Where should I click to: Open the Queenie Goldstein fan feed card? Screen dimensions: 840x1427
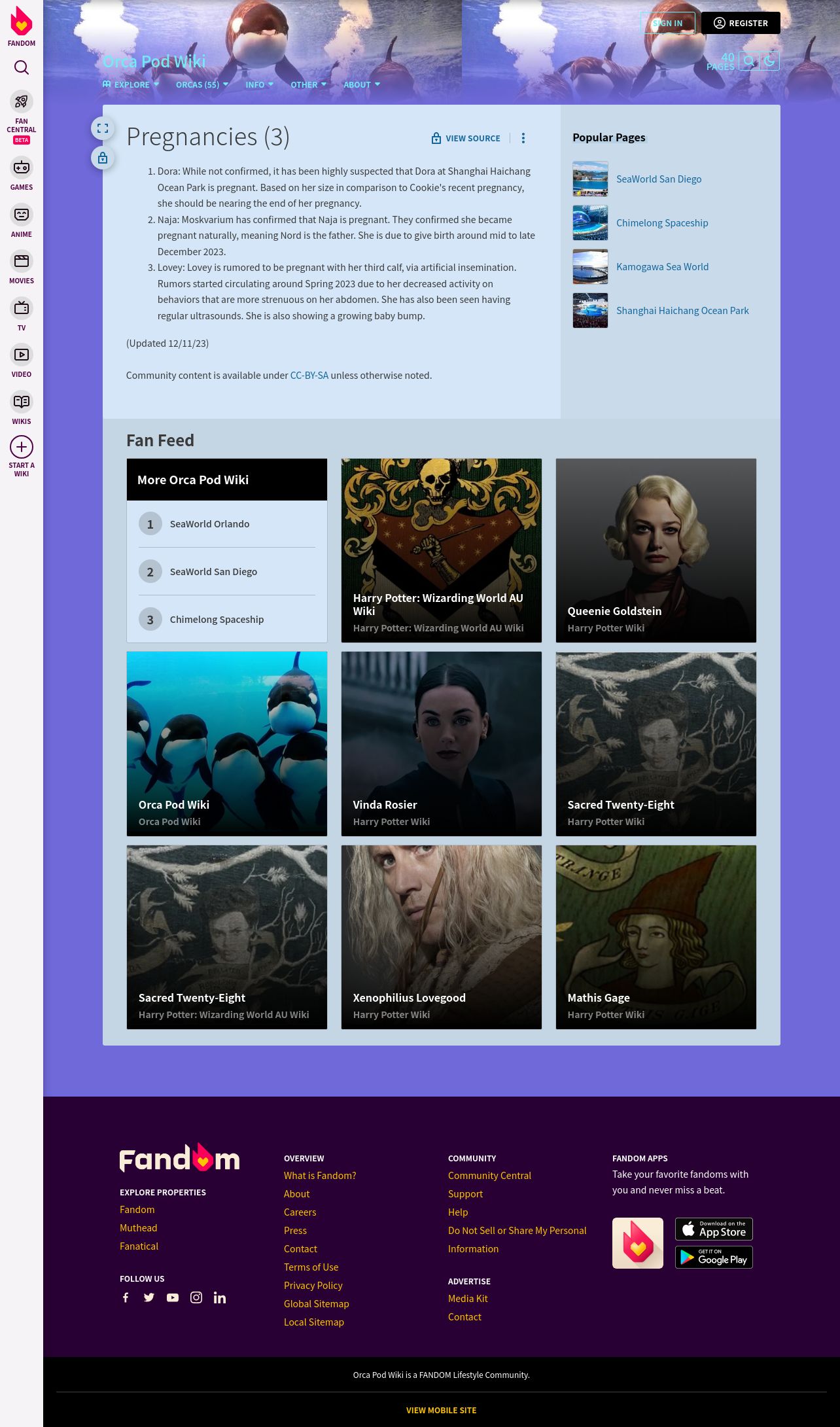(656, 550)
